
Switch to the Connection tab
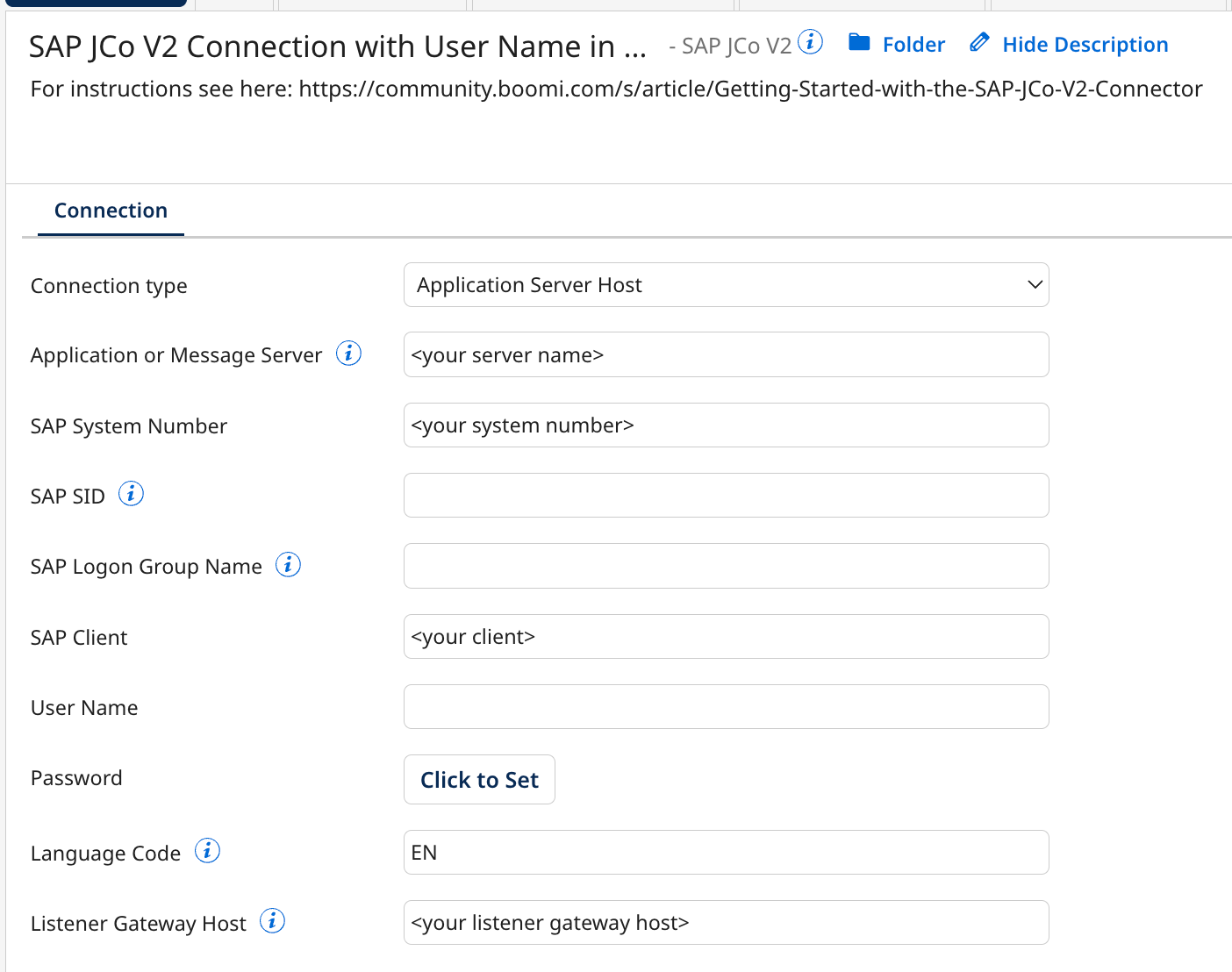pos(111,210)
